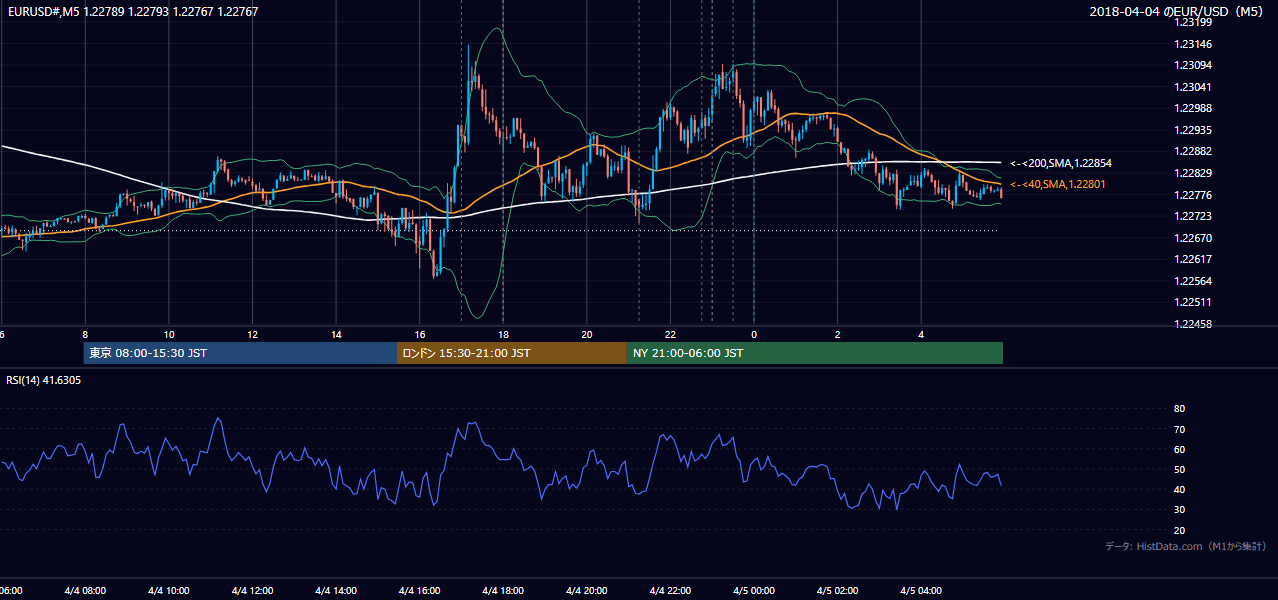
Task: Click the 4/4 18:00 time label
Action: coord(504,590)
